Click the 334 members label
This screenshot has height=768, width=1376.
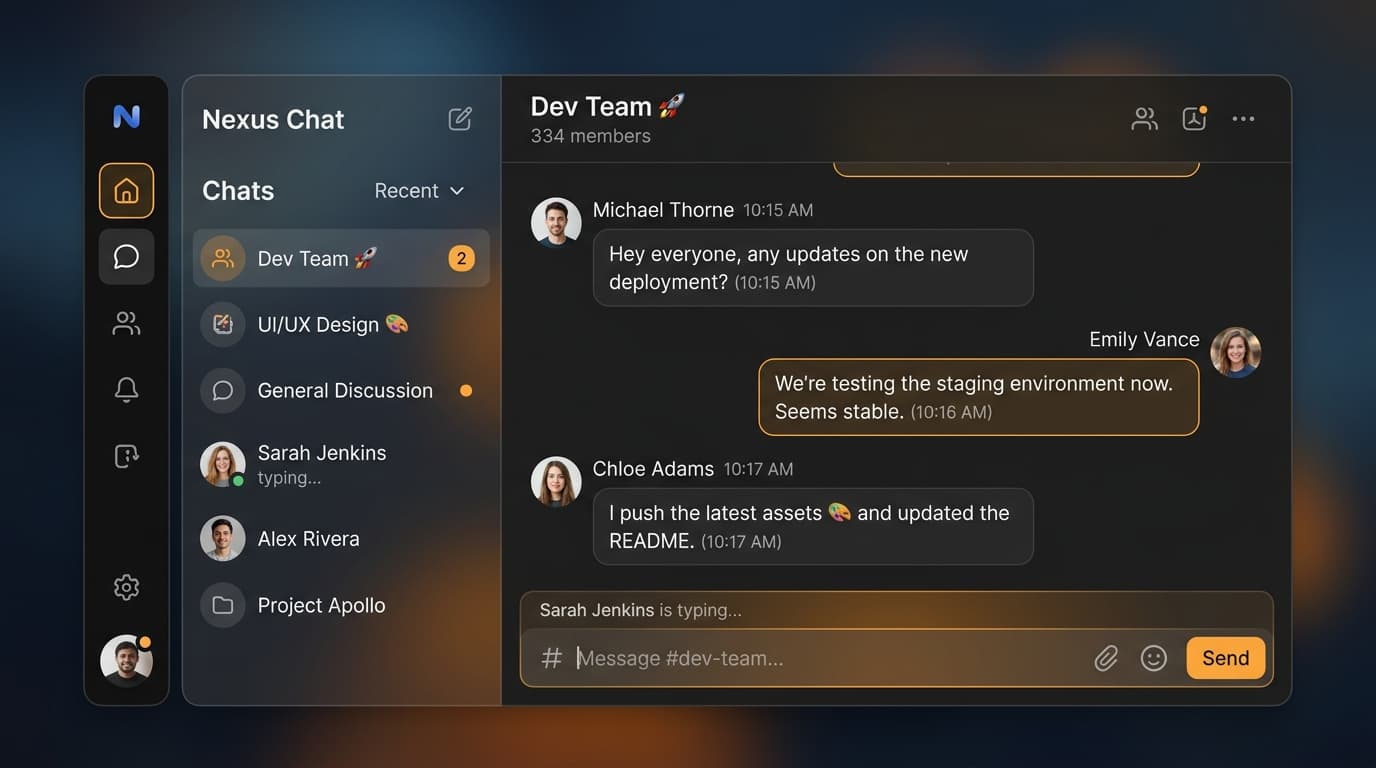[590, 136]
